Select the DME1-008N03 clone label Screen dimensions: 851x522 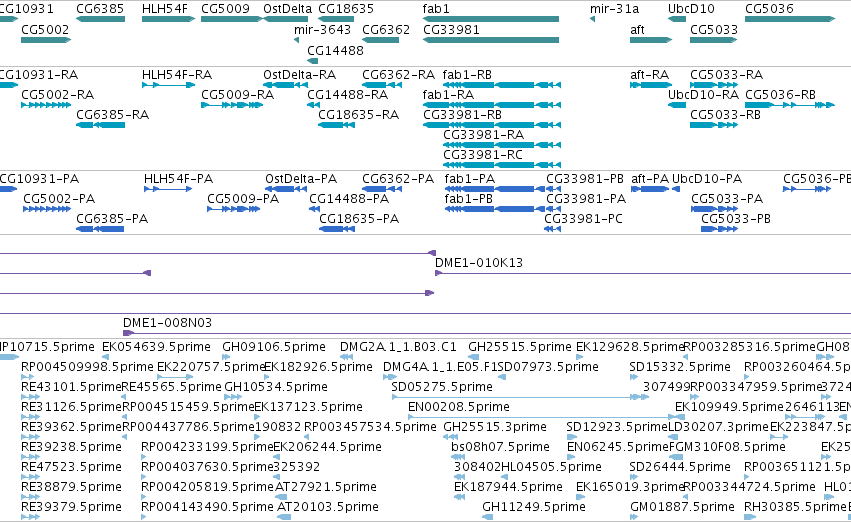click(167, 323)
